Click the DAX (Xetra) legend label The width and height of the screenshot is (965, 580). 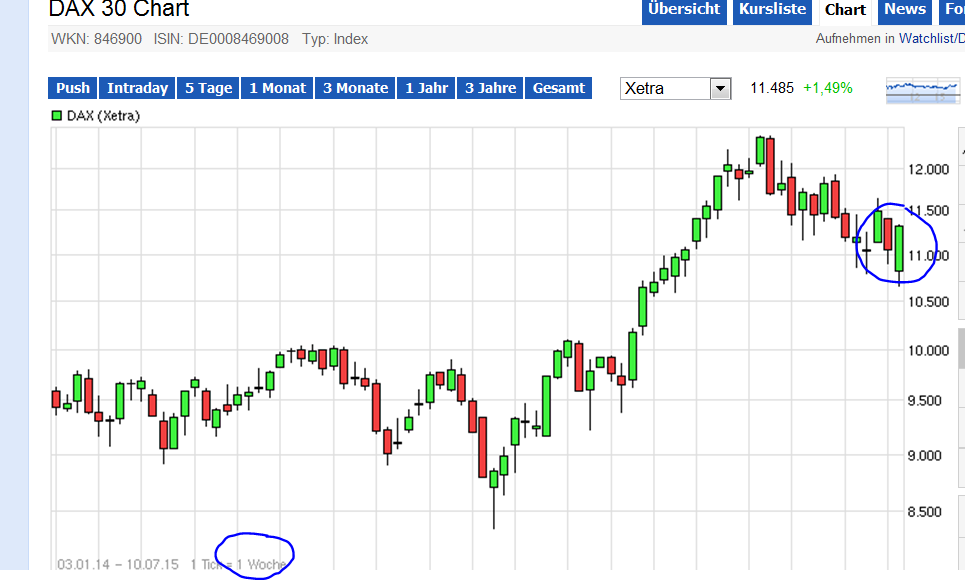coord(103,116)
